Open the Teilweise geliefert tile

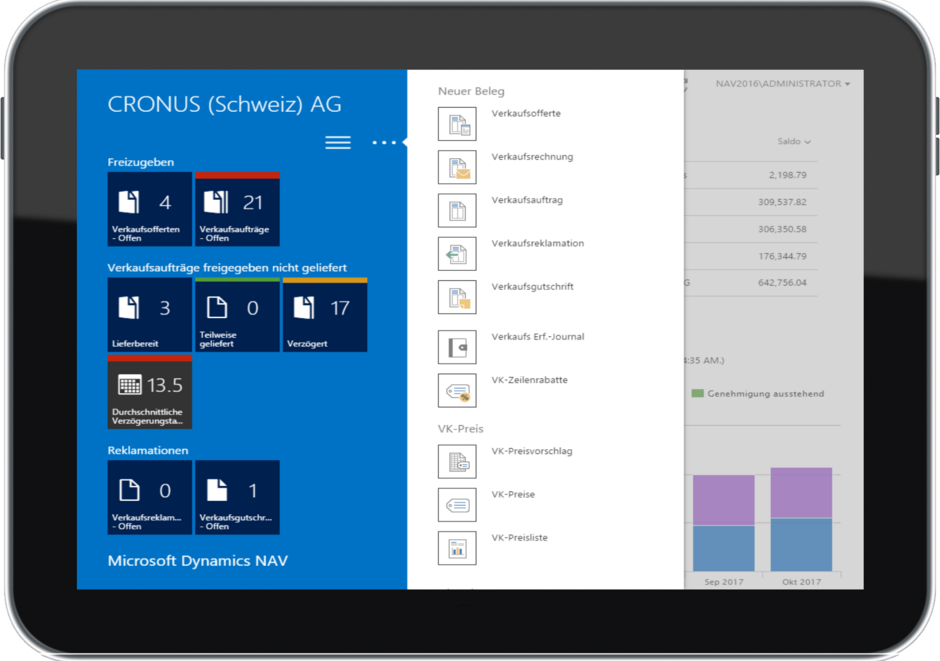pos(236,315)
